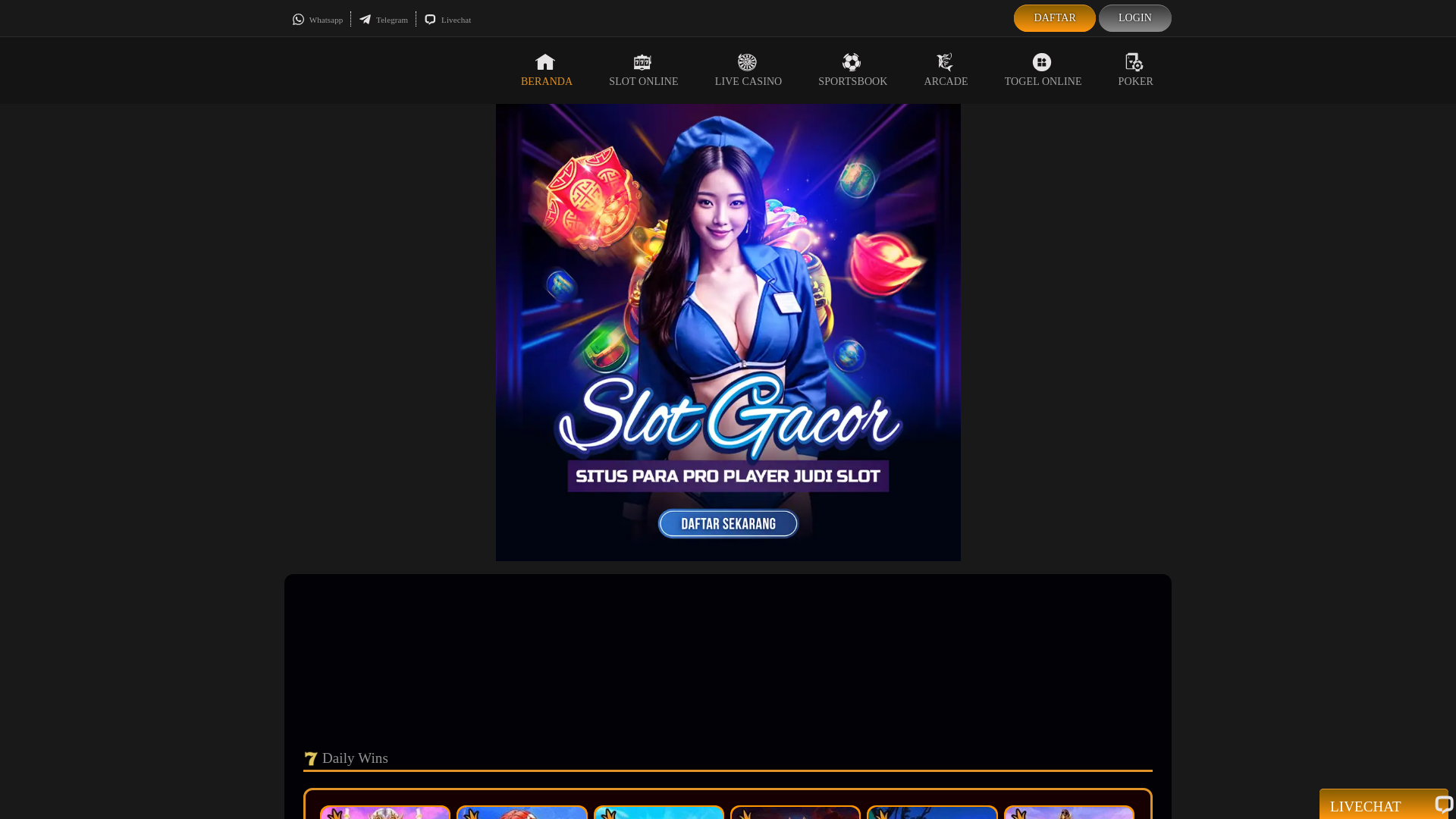Click the Daily Wins section heading
This screenshot has width=1456, height=819.
point(354,758)
